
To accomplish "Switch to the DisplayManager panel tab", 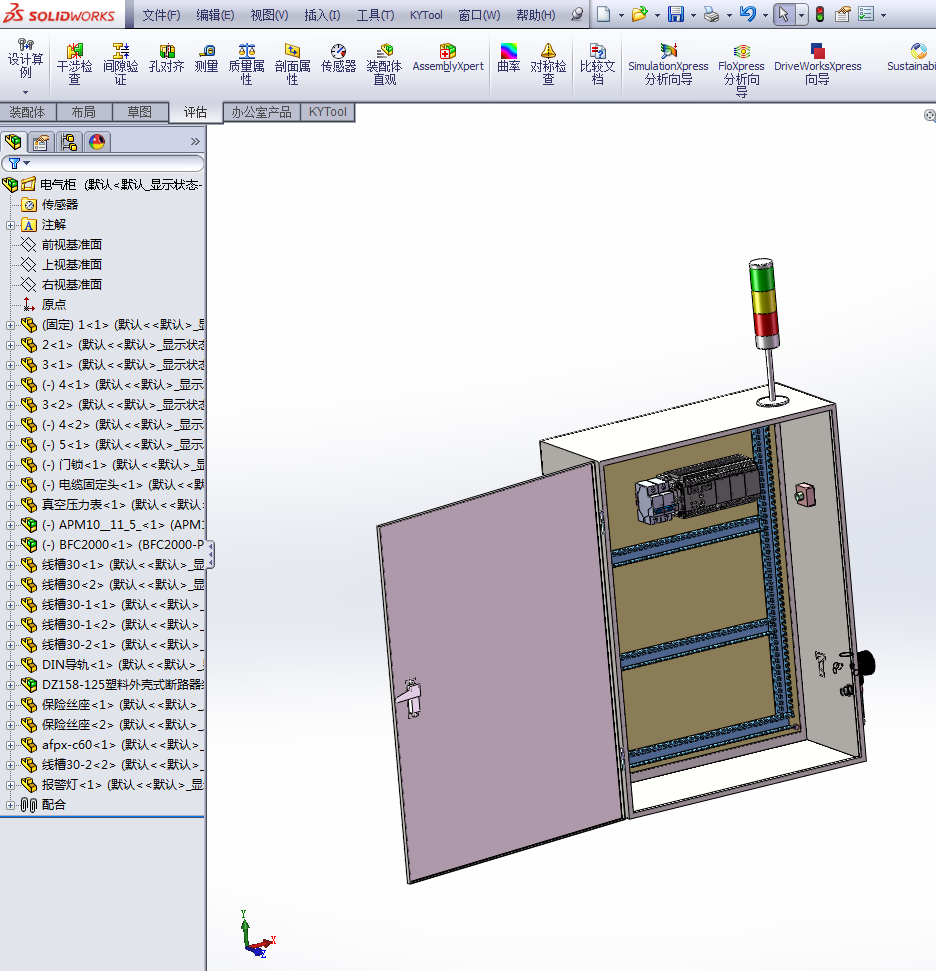I will 97,142.
